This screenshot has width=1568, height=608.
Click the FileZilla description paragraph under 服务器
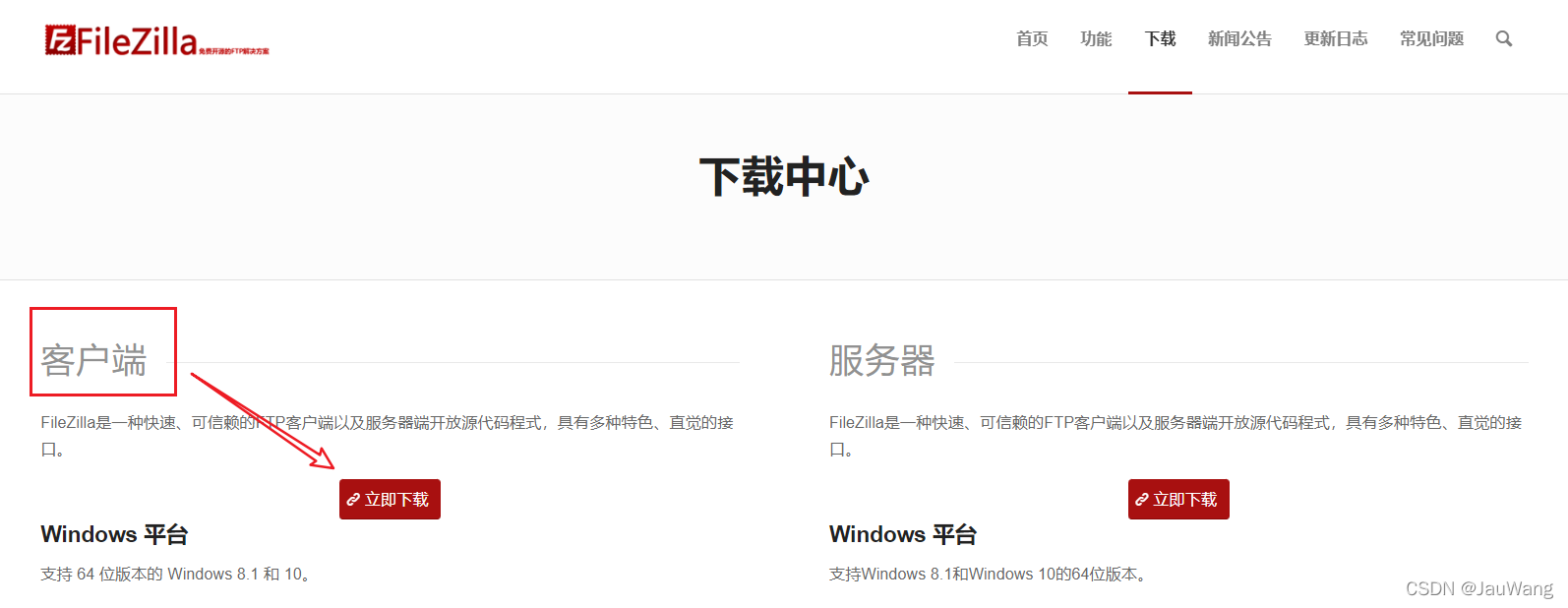(x=1176, y=436)
